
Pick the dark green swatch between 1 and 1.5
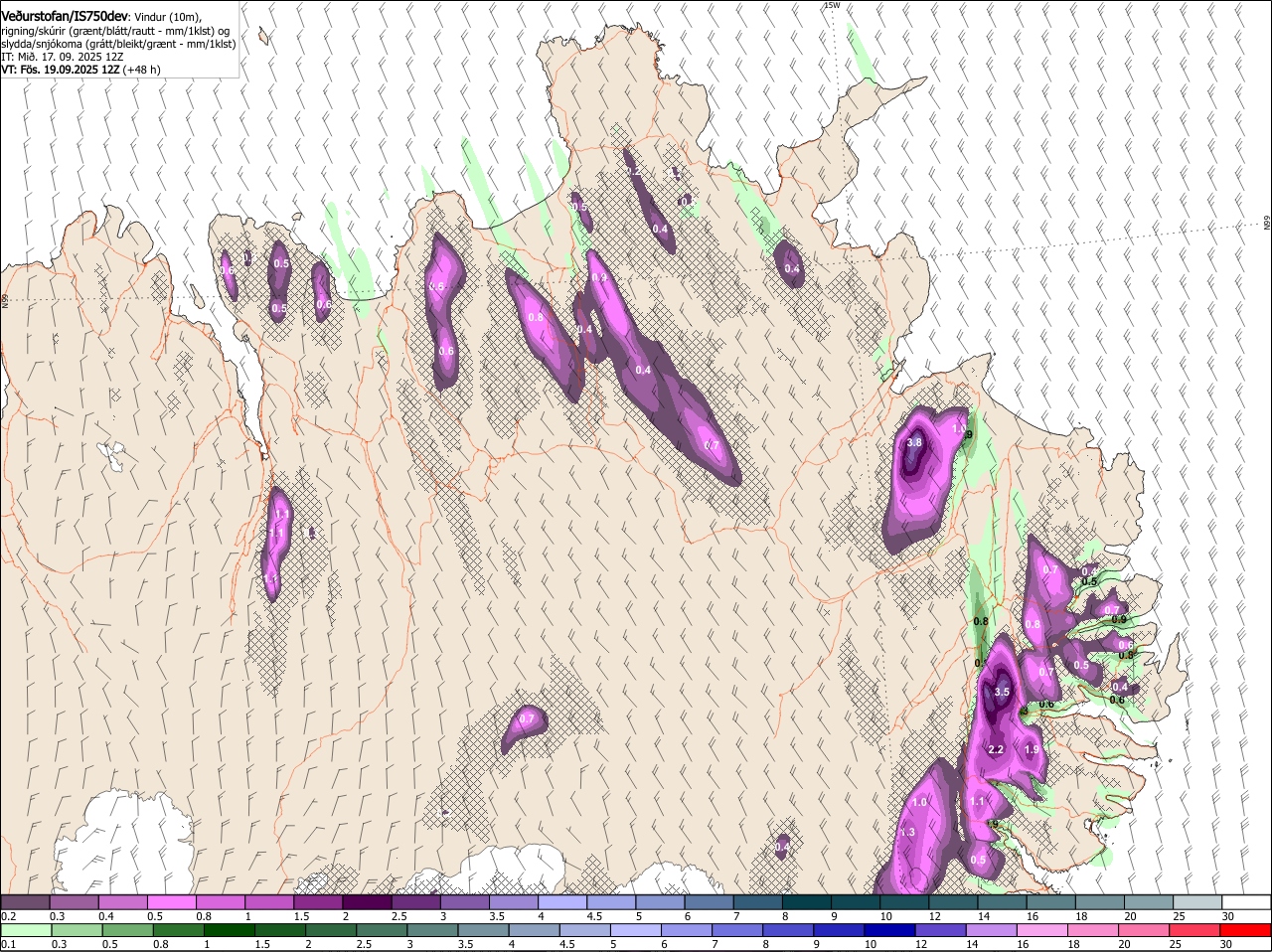228,930
